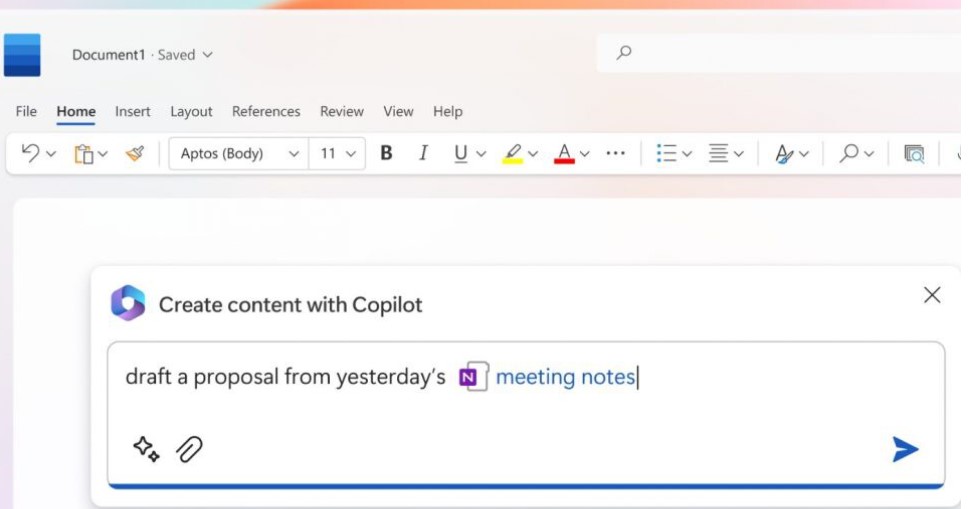Toggle Underline formatting
The image size is (968, 509).
[x=461, y=153]
